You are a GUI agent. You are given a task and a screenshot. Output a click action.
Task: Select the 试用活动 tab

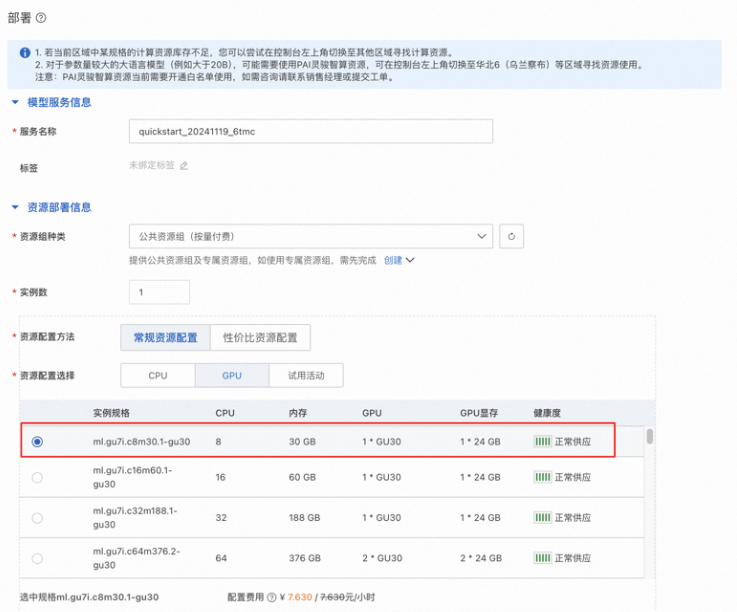tap(306, 376)
